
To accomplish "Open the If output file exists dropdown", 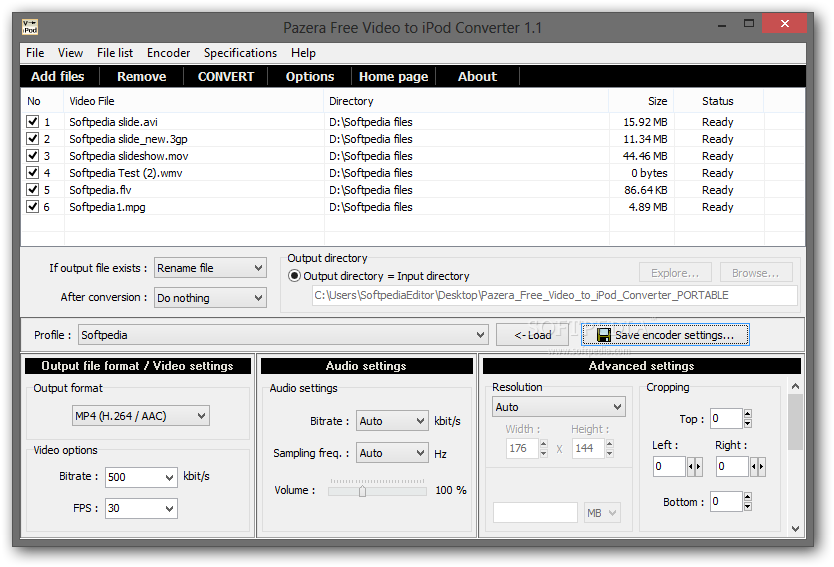I will [x=210, y=268].
